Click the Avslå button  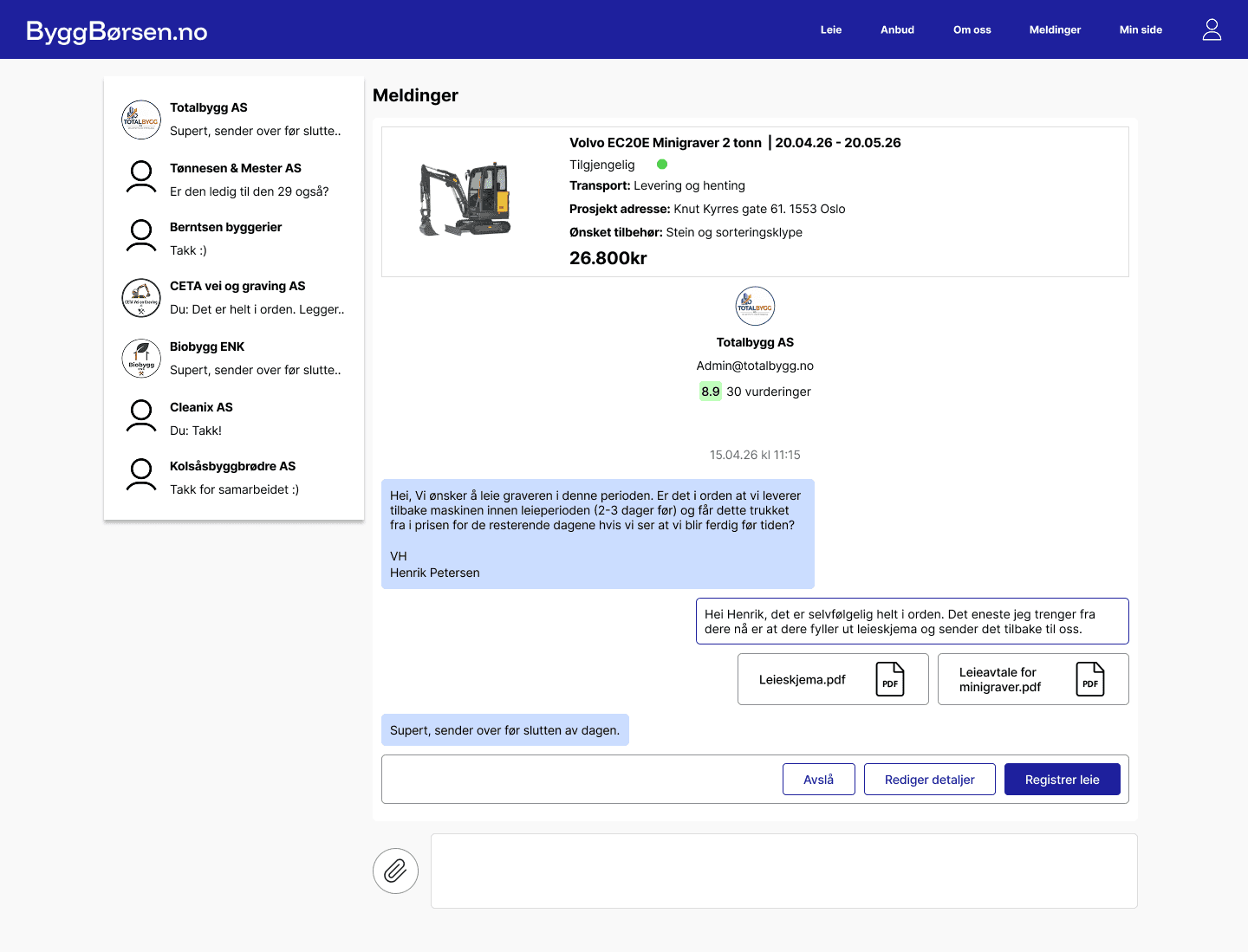(819, 779)
